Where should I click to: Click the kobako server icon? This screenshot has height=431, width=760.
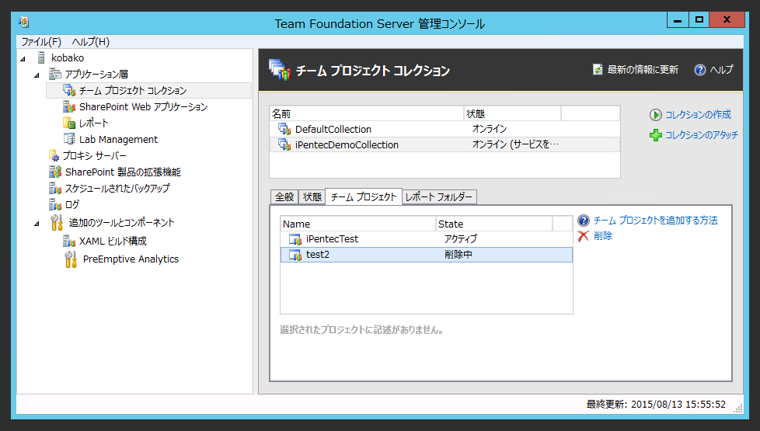[42, 58]
